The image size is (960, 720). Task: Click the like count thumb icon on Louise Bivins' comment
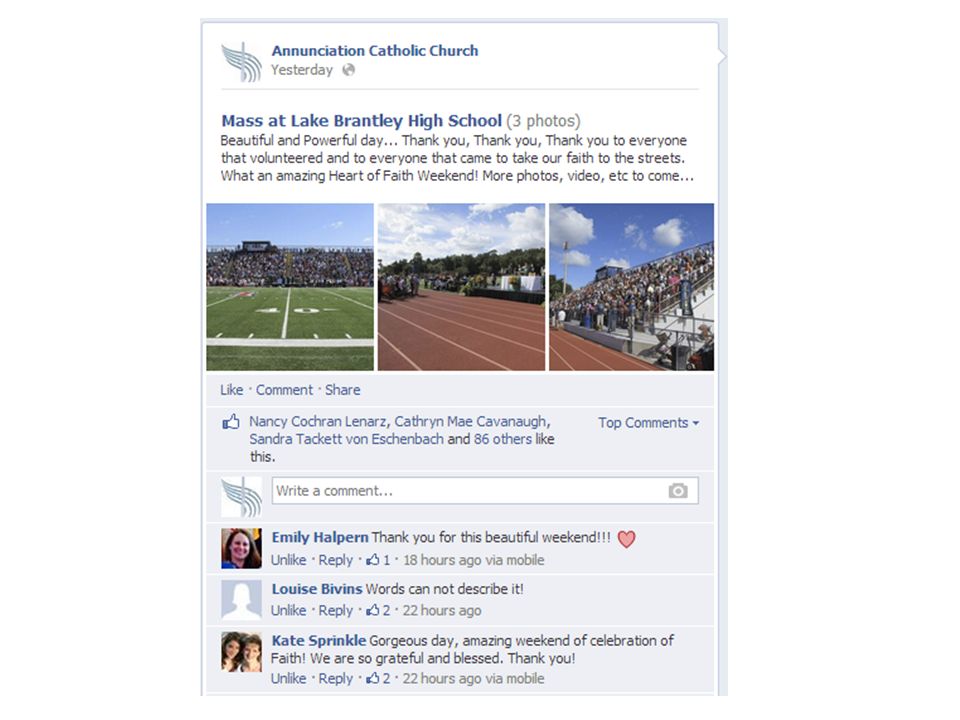(373, 610)
